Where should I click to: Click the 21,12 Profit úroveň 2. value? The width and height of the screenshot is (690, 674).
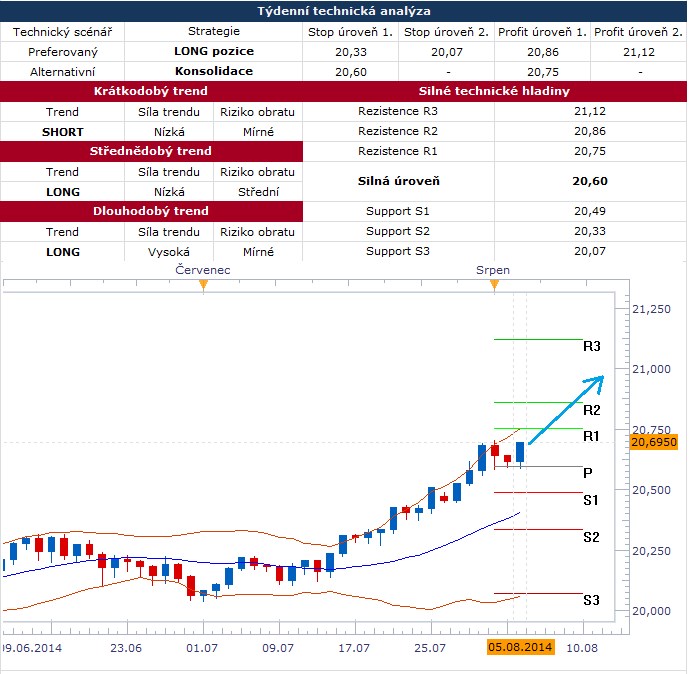point(639,52)
